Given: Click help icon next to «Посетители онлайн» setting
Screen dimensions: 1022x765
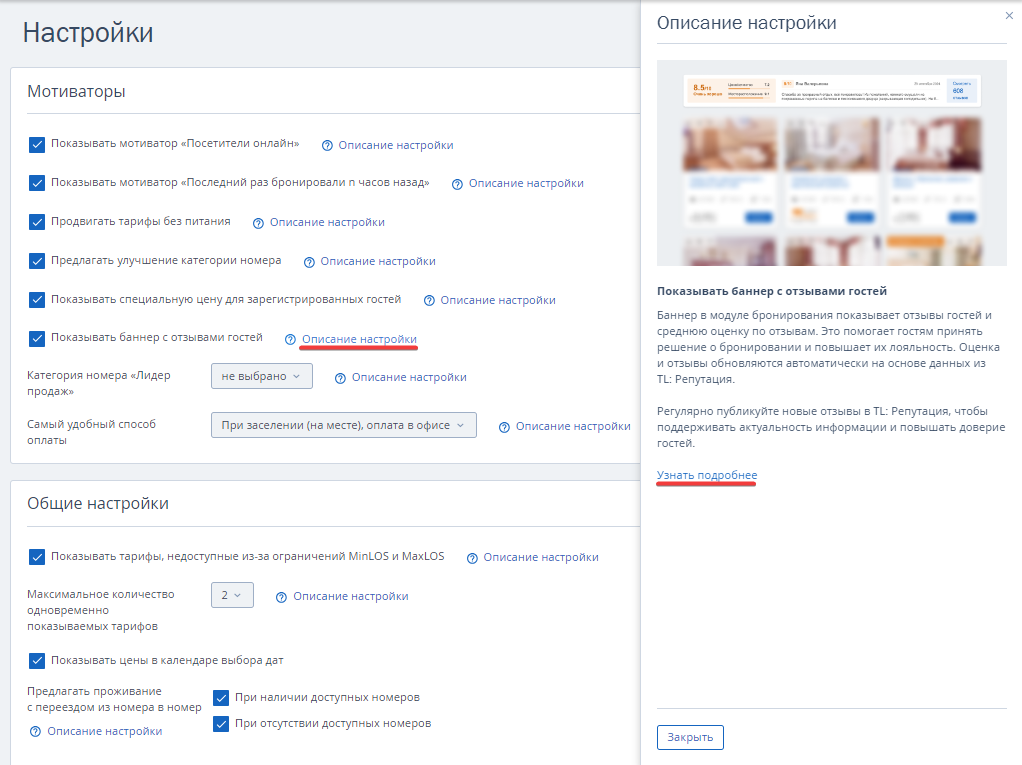Looking at the screenshot, I should pos(327,145).
